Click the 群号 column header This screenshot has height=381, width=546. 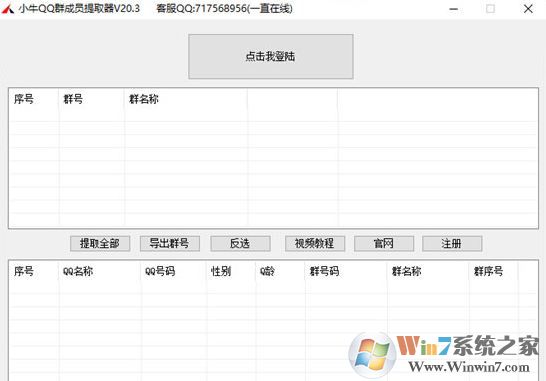pos(91,99)
